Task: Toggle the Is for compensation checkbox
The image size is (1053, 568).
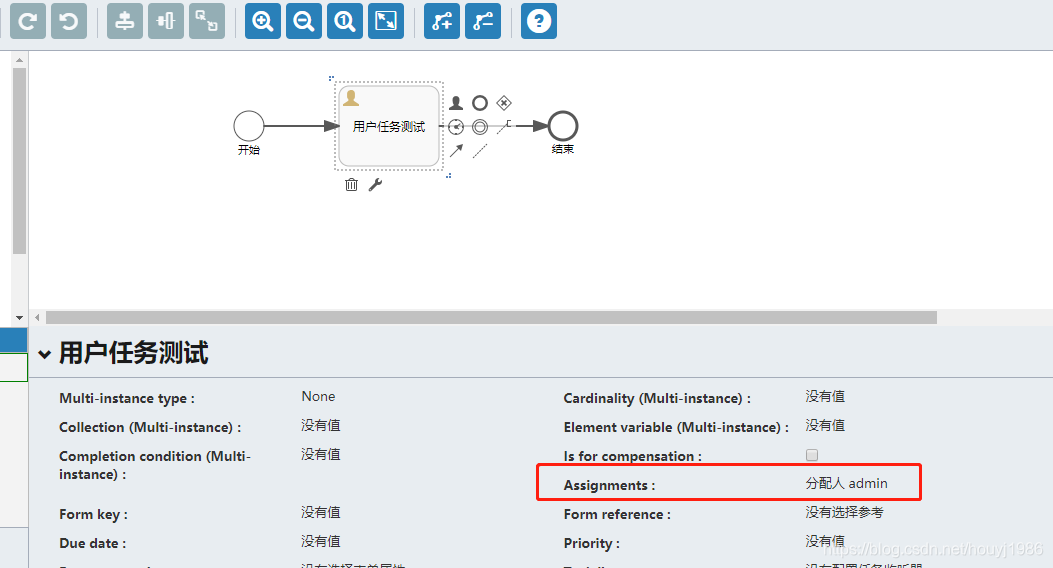Action: (812, 455)
